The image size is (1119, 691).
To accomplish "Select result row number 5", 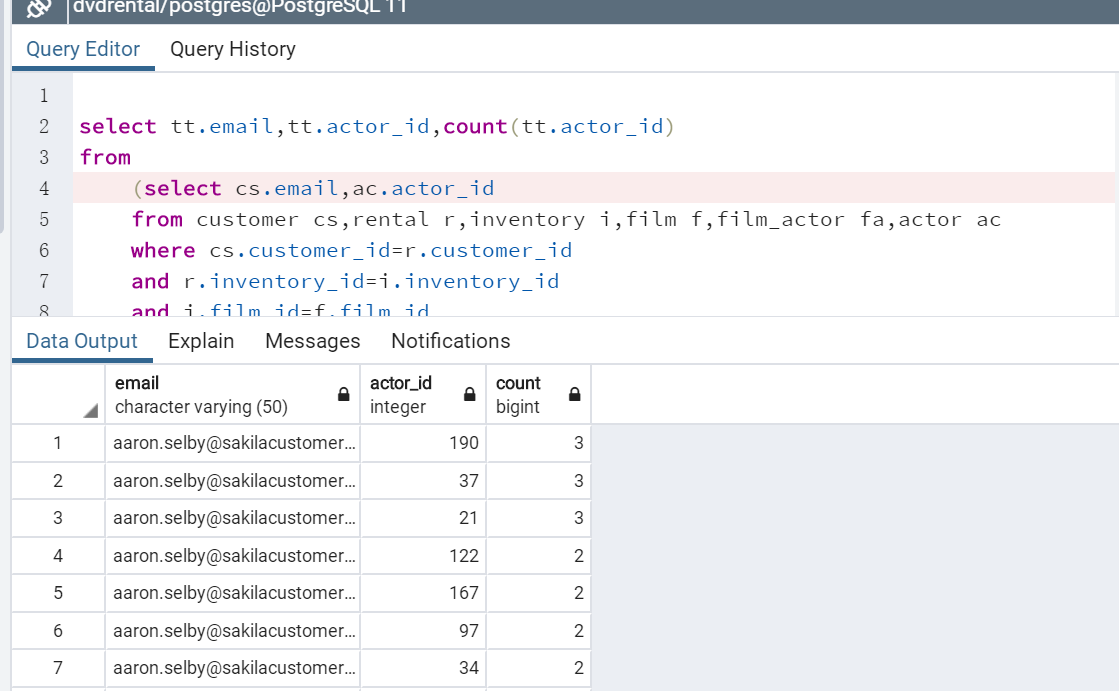I will pyautogui.click(x=58, y=593).
